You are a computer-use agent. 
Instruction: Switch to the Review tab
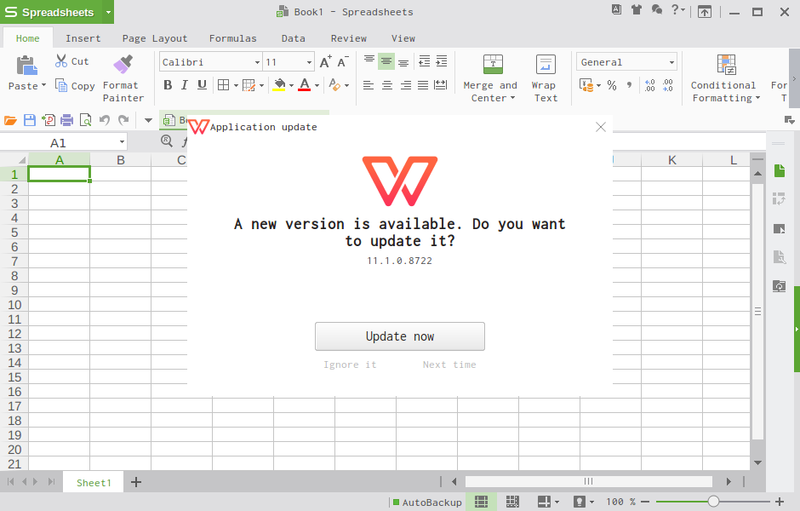tap(348, 38)
